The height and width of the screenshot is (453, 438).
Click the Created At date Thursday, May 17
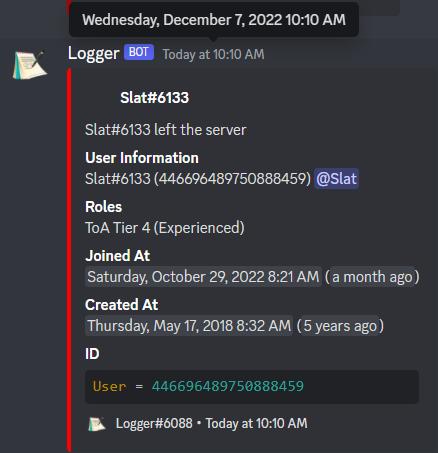point(189,326)
